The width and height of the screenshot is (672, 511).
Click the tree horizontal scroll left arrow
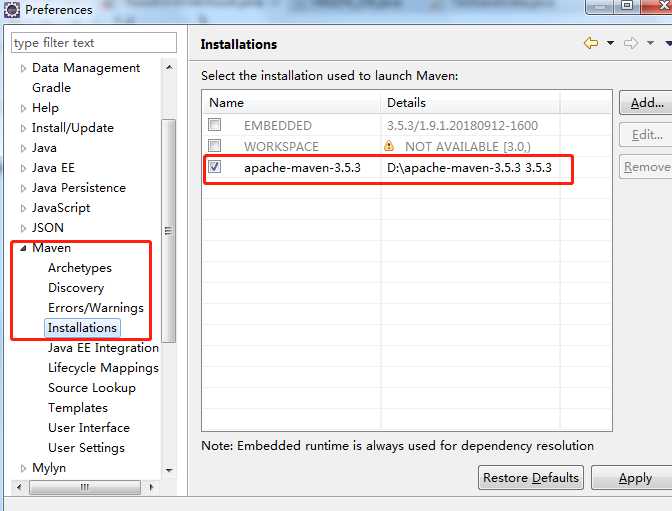tap(19, 487)
